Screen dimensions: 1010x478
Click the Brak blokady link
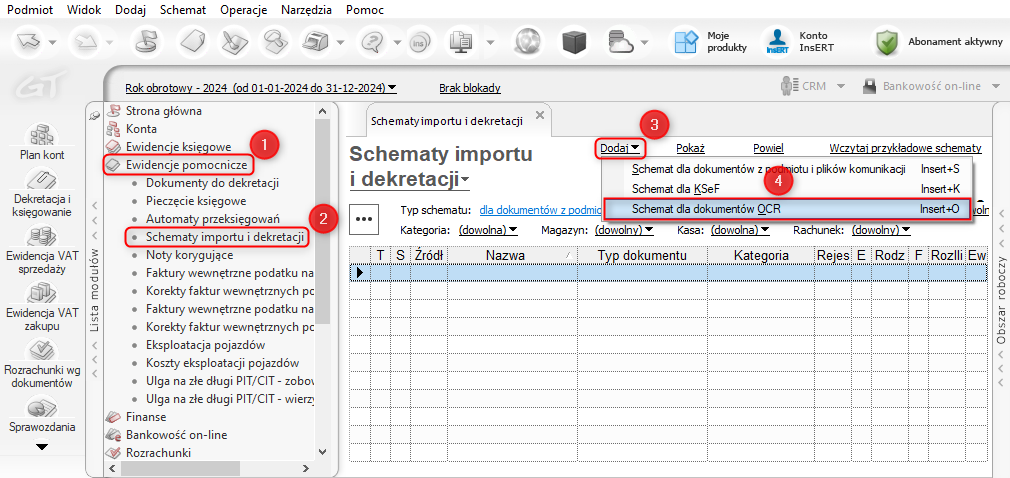coord(470,88)
